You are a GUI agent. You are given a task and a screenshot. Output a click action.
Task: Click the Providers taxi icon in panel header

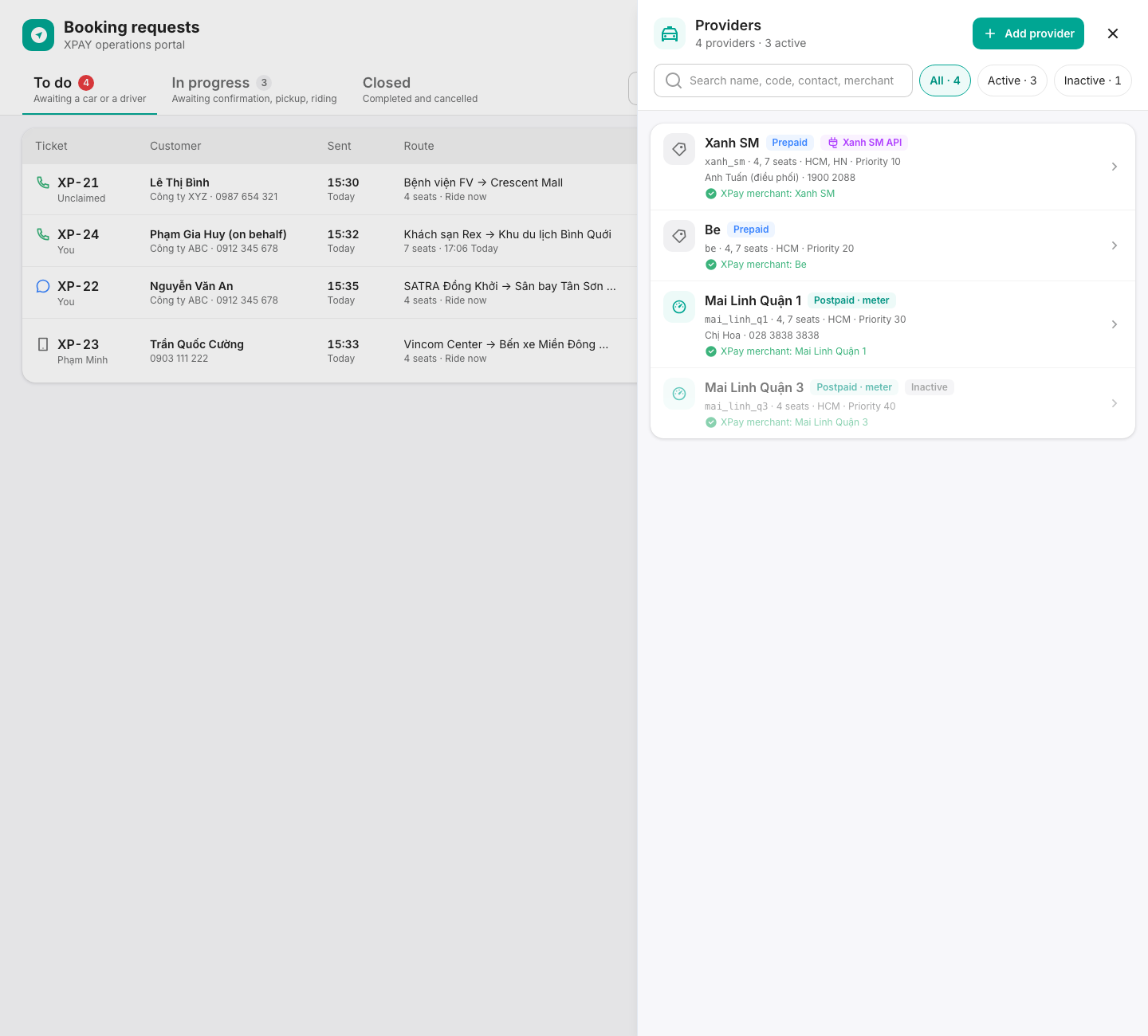tap(670, 33)
